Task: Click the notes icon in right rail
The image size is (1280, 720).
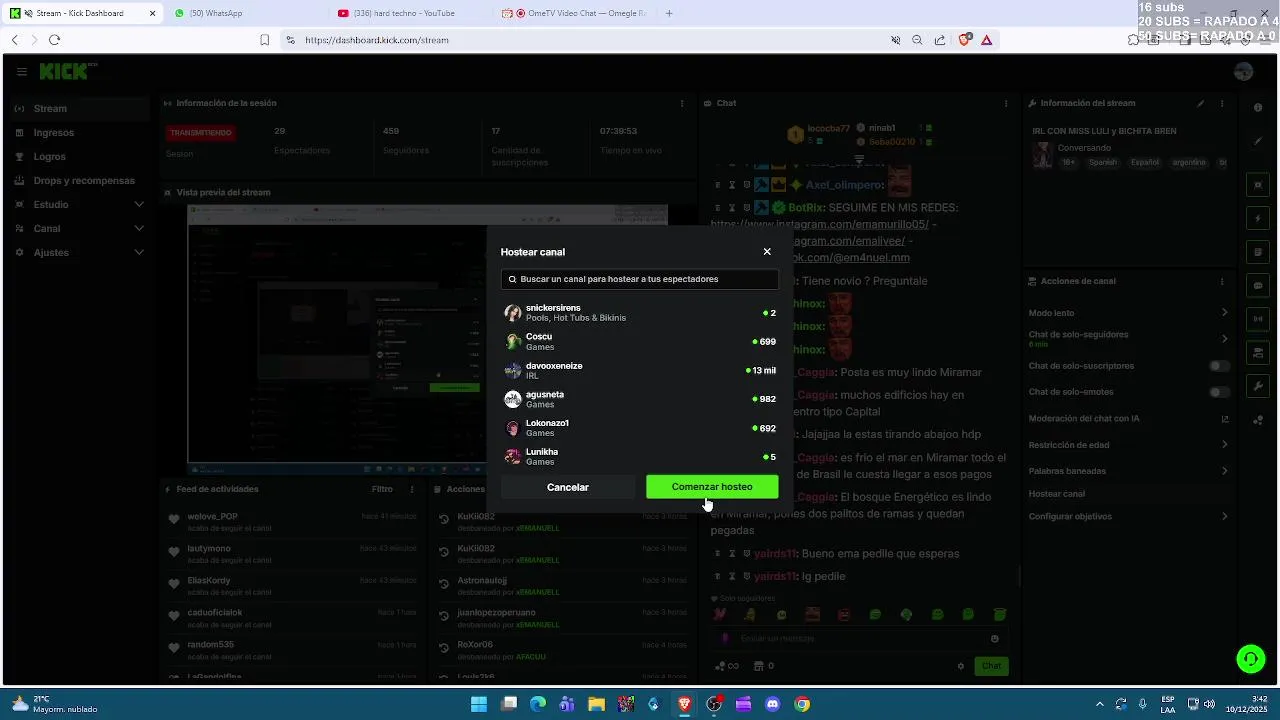Action: coord(1258,252)
